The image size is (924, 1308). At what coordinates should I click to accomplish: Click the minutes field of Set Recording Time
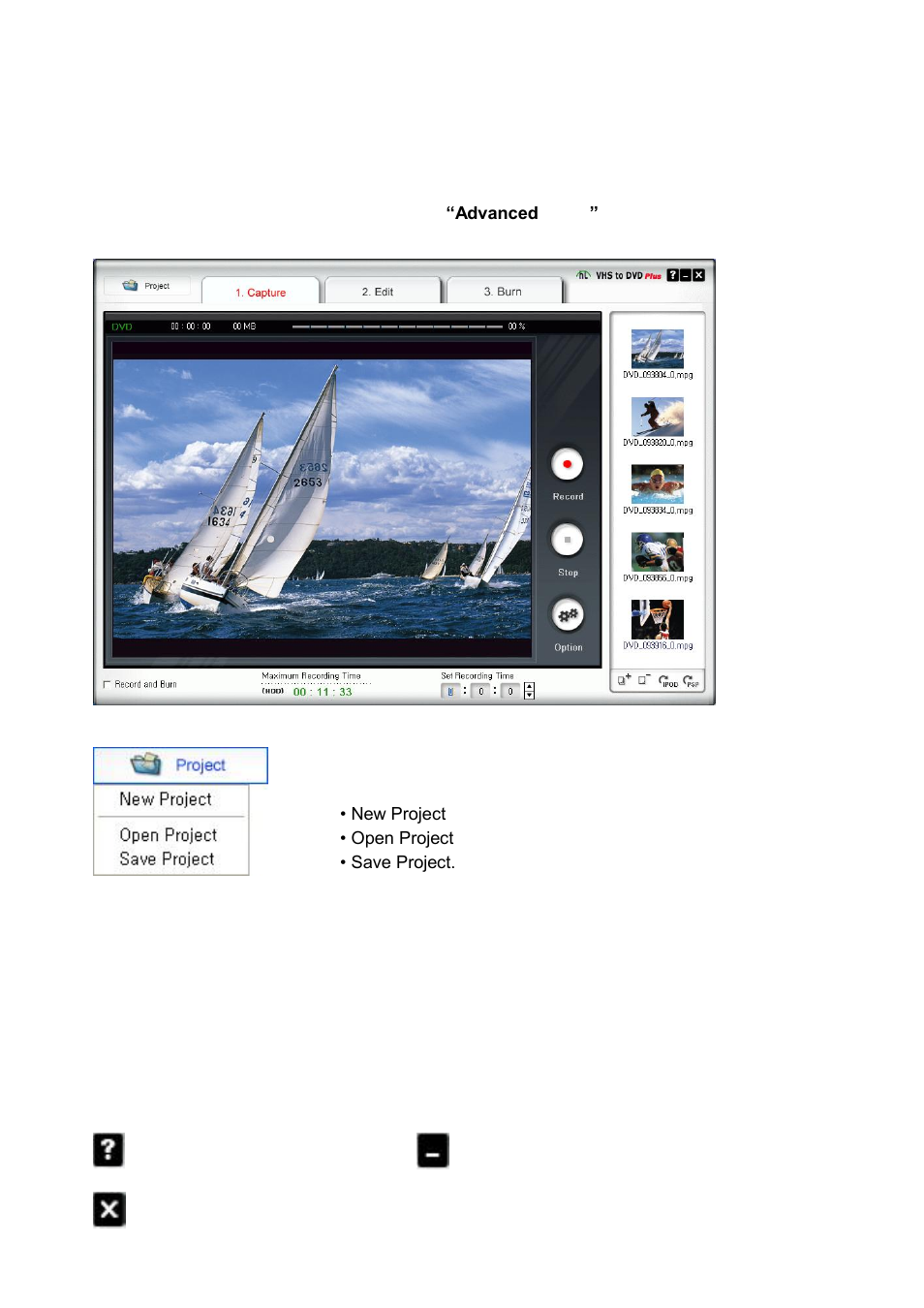[x=480, y=691]
